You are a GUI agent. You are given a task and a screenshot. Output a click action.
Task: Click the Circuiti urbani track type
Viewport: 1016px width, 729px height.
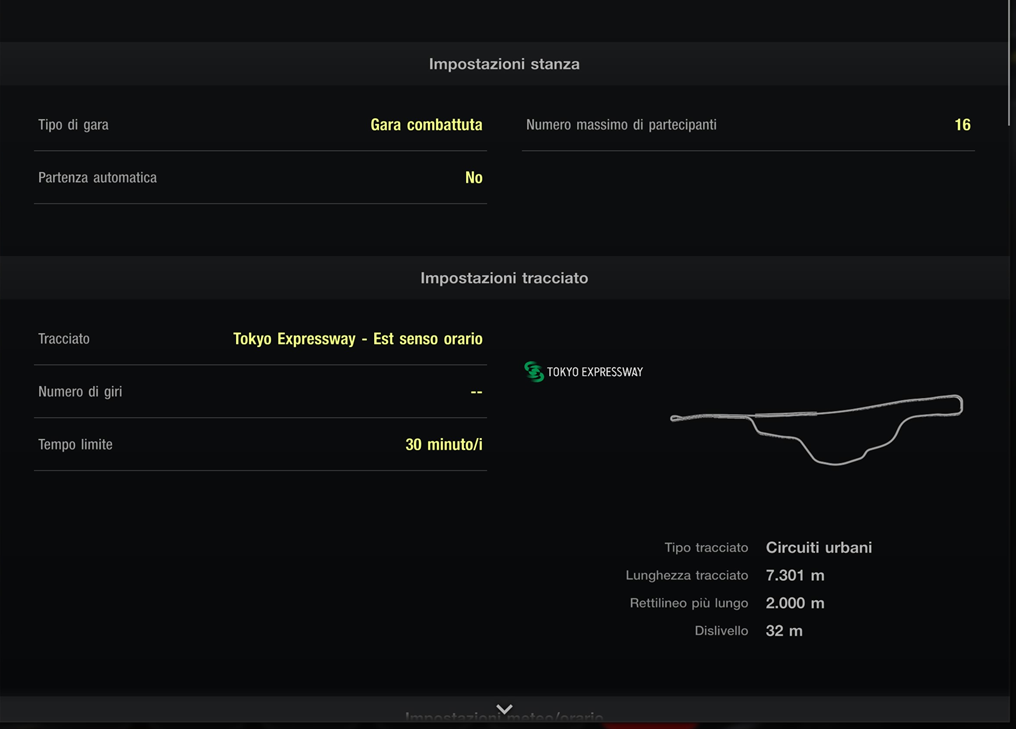(x=818, y=548)
